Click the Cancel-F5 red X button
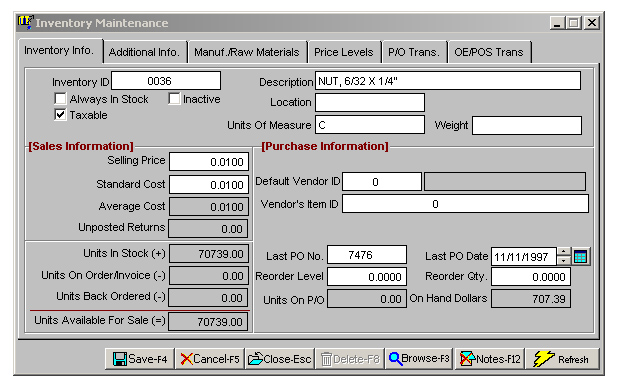 [x=210, y=359]
